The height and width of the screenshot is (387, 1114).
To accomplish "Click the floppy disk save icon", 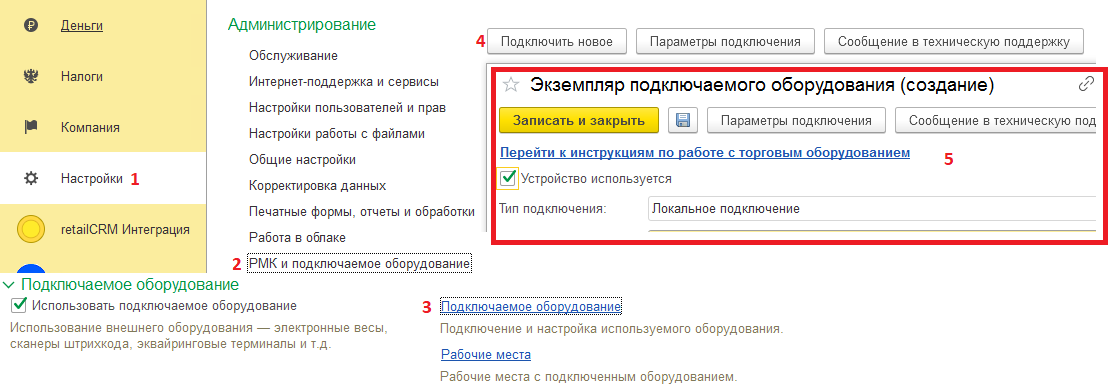I will (x=683, y=121).
